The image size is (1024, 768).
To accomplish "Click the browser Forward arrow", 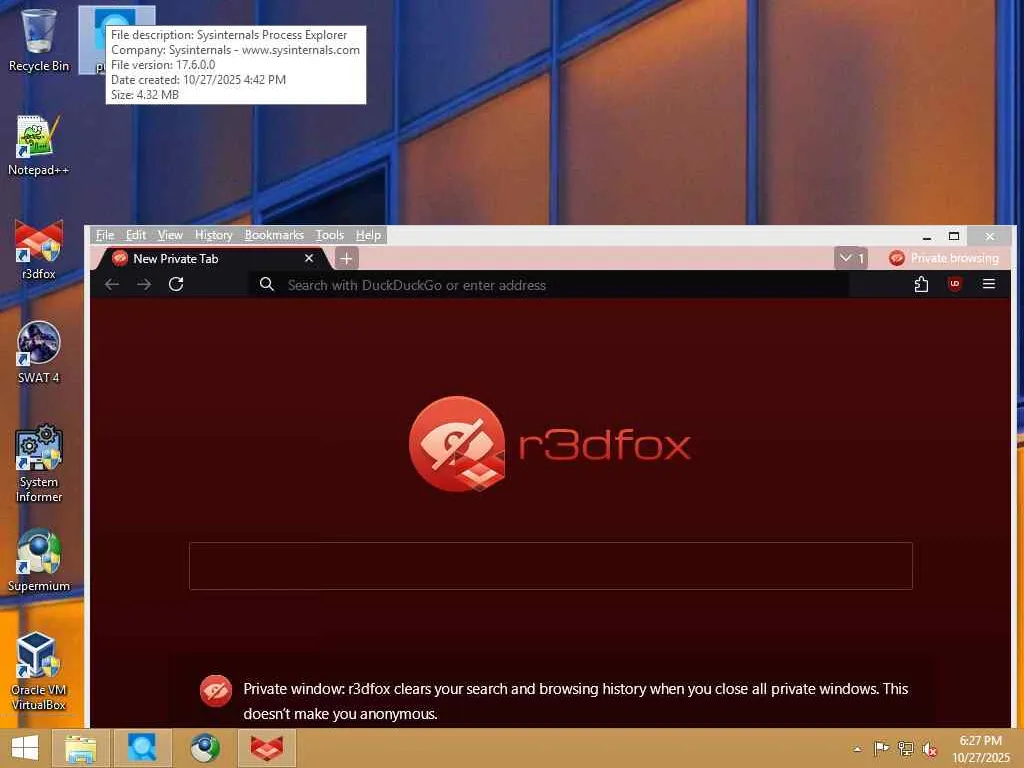I will tap(144, 284).
